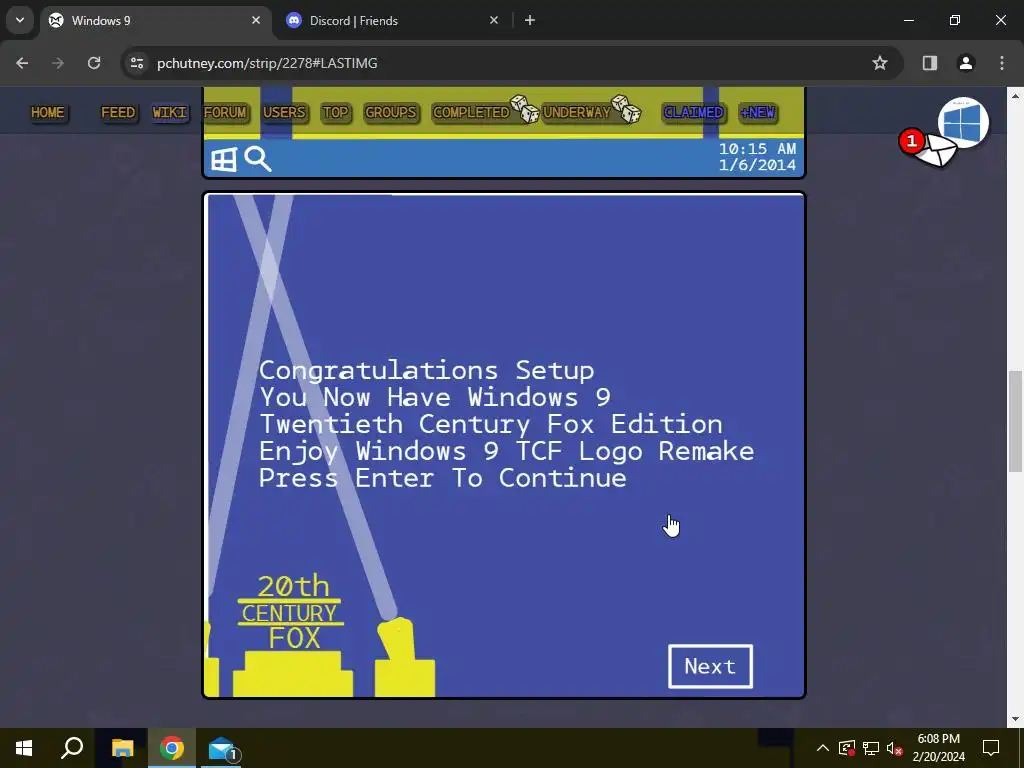Click the 10:15 AM clock in comic panel
This screenshot has height=768, width=1024.
click(x=758, y=150)
